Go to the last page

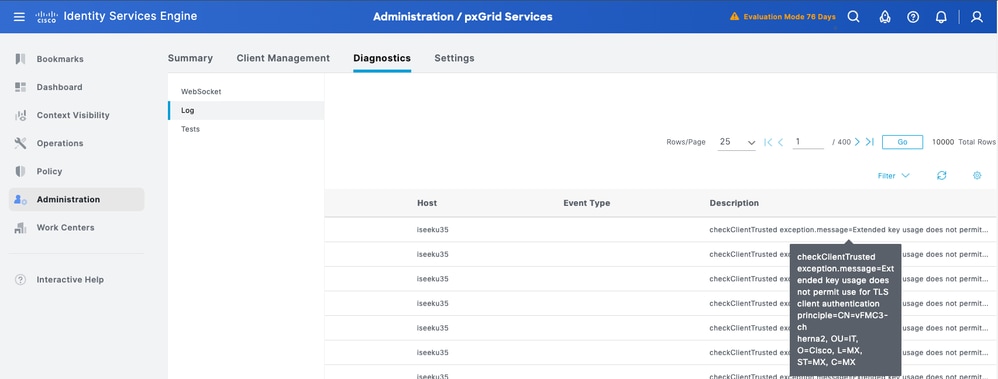pos(870,142)
